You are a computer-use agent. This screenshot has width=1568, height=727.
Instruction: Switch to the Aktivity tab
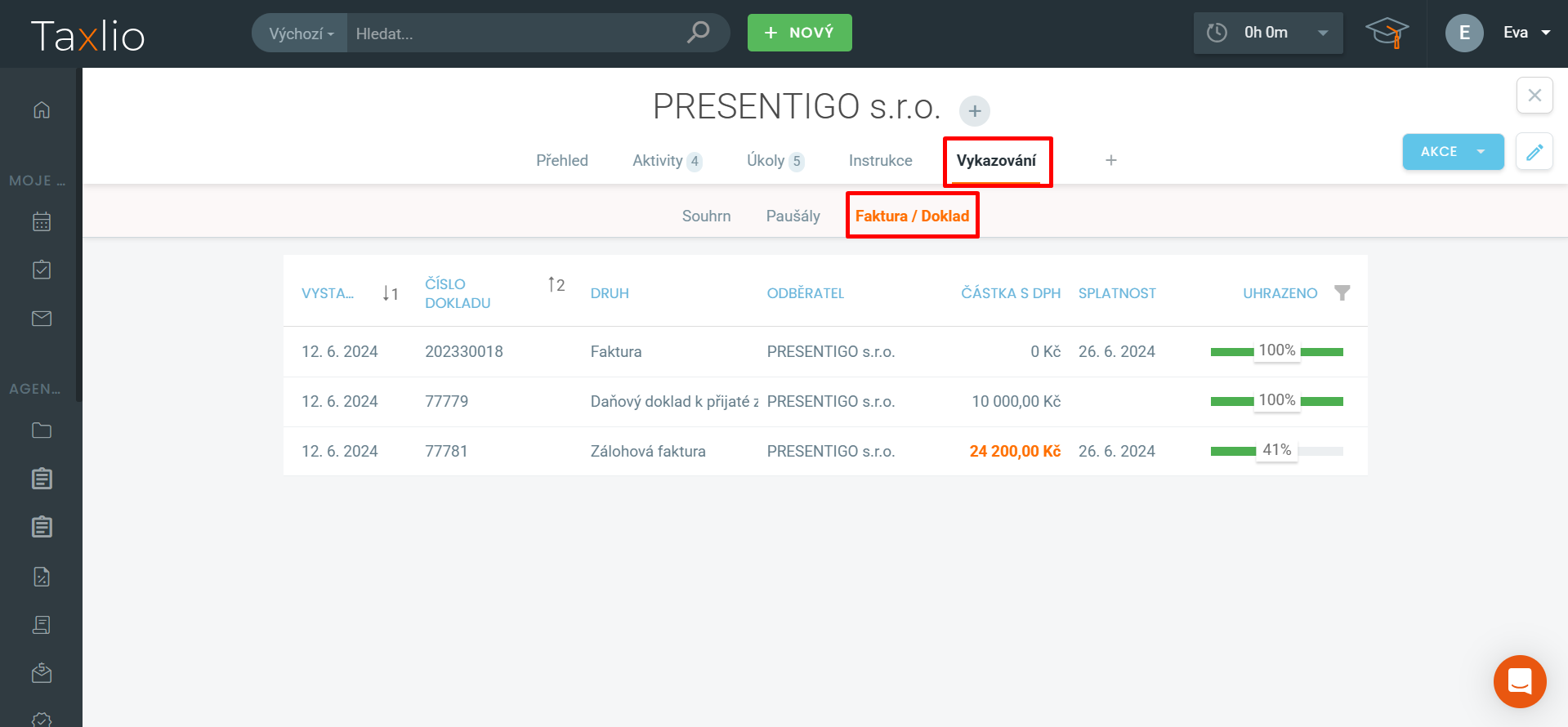click(x=667, y=161)
